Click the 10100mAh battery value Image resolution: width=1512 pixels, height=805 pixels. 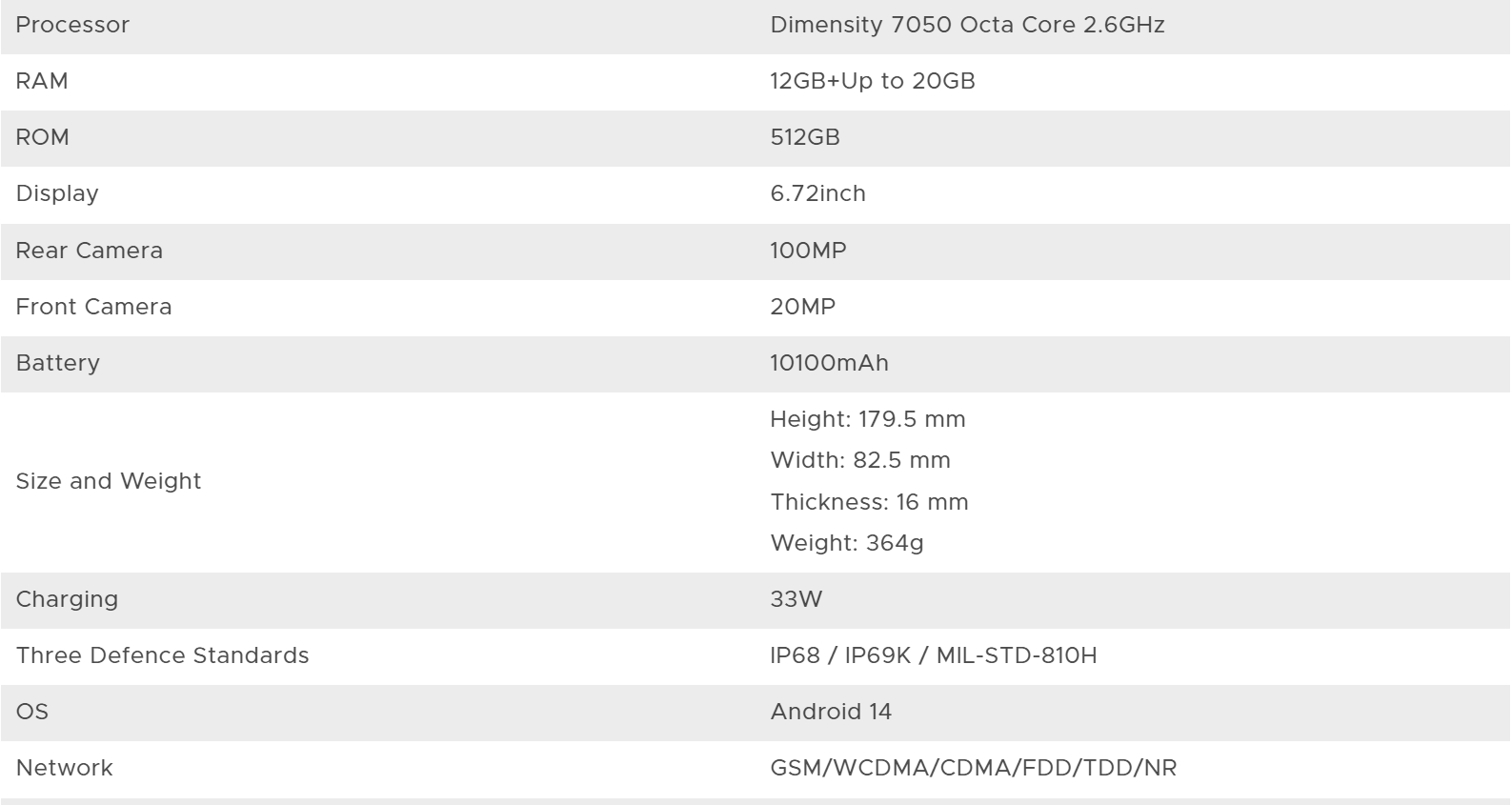coord(829,363)
